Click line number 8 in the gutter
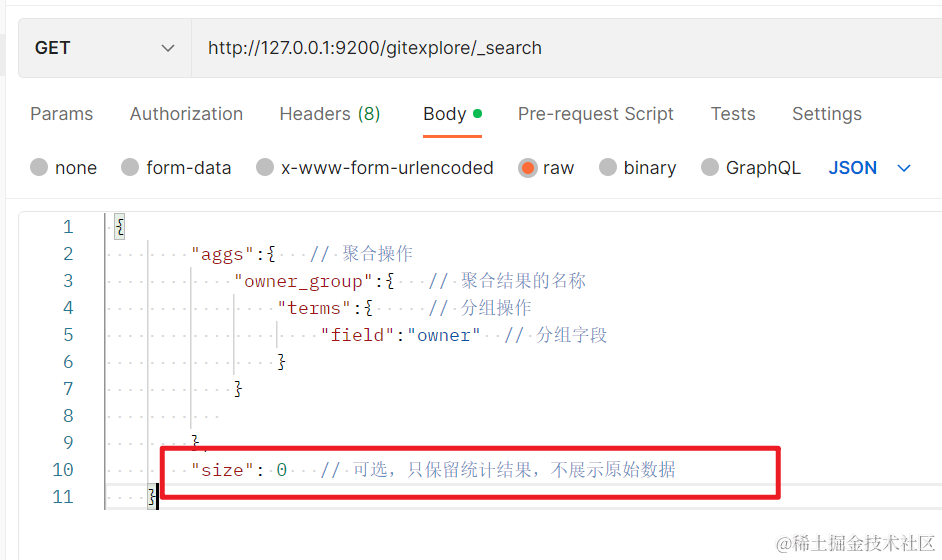This screenshot has width=942, height=560. coord(68,416)
